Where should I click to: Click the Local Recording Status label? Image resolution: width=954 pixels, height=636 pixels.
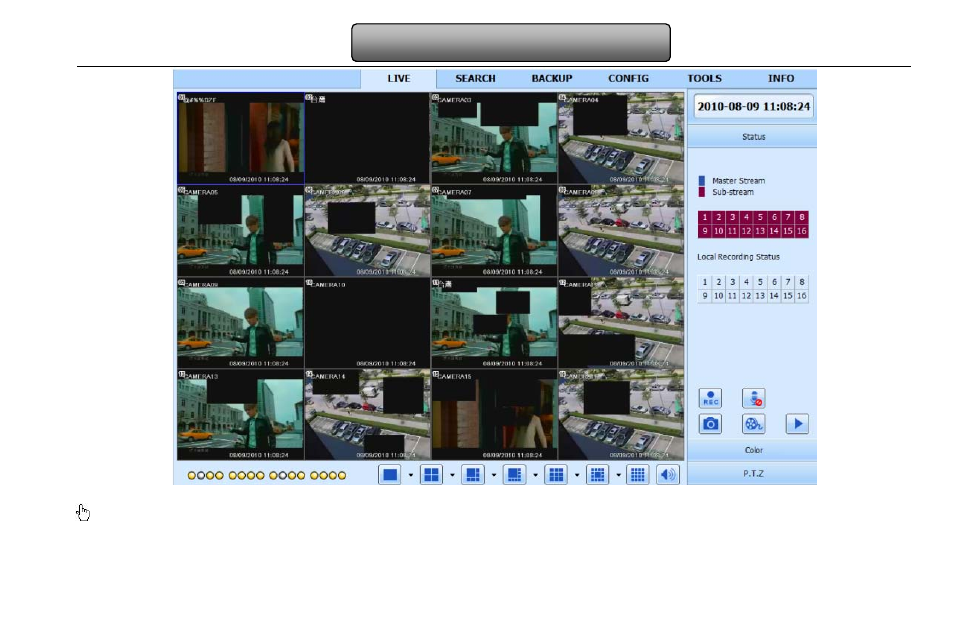click(x=738, y=257)
